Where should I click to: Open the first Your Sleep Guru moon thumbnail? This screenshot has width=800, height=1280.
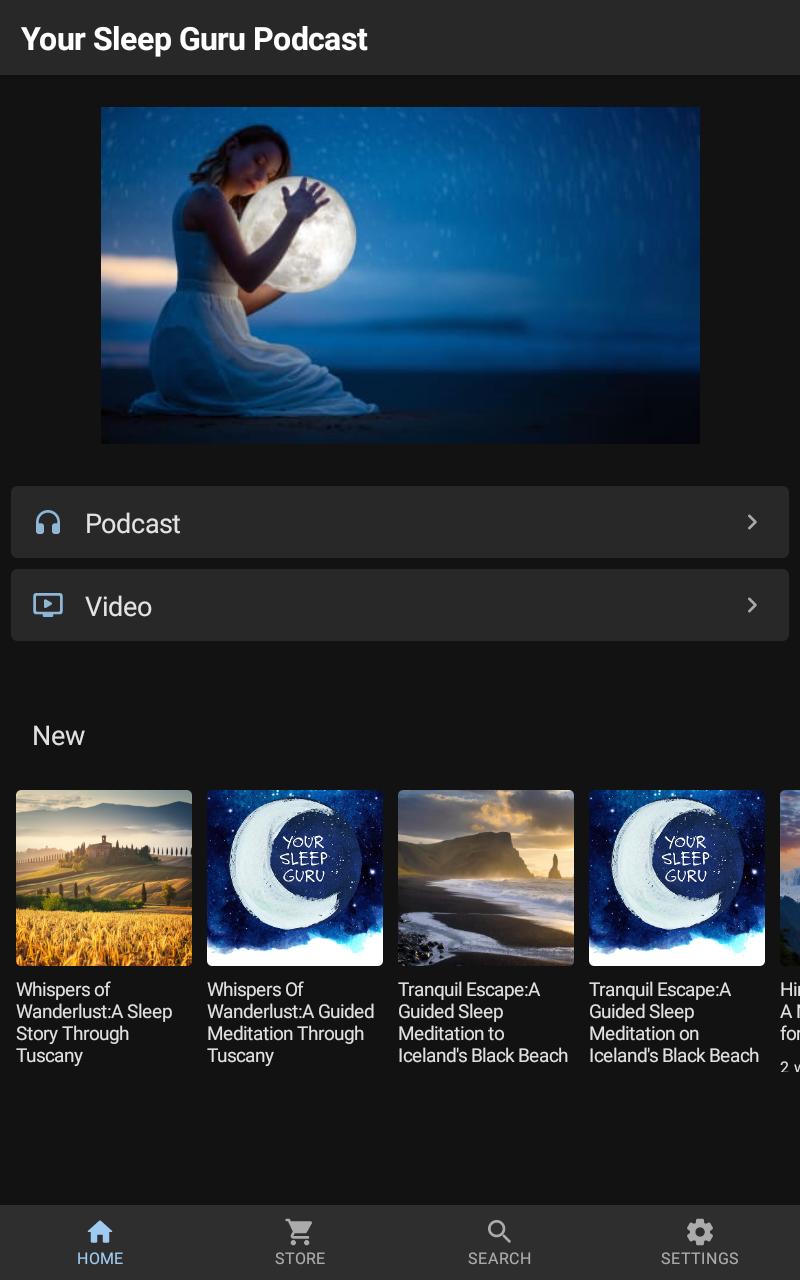coord(295,878)
